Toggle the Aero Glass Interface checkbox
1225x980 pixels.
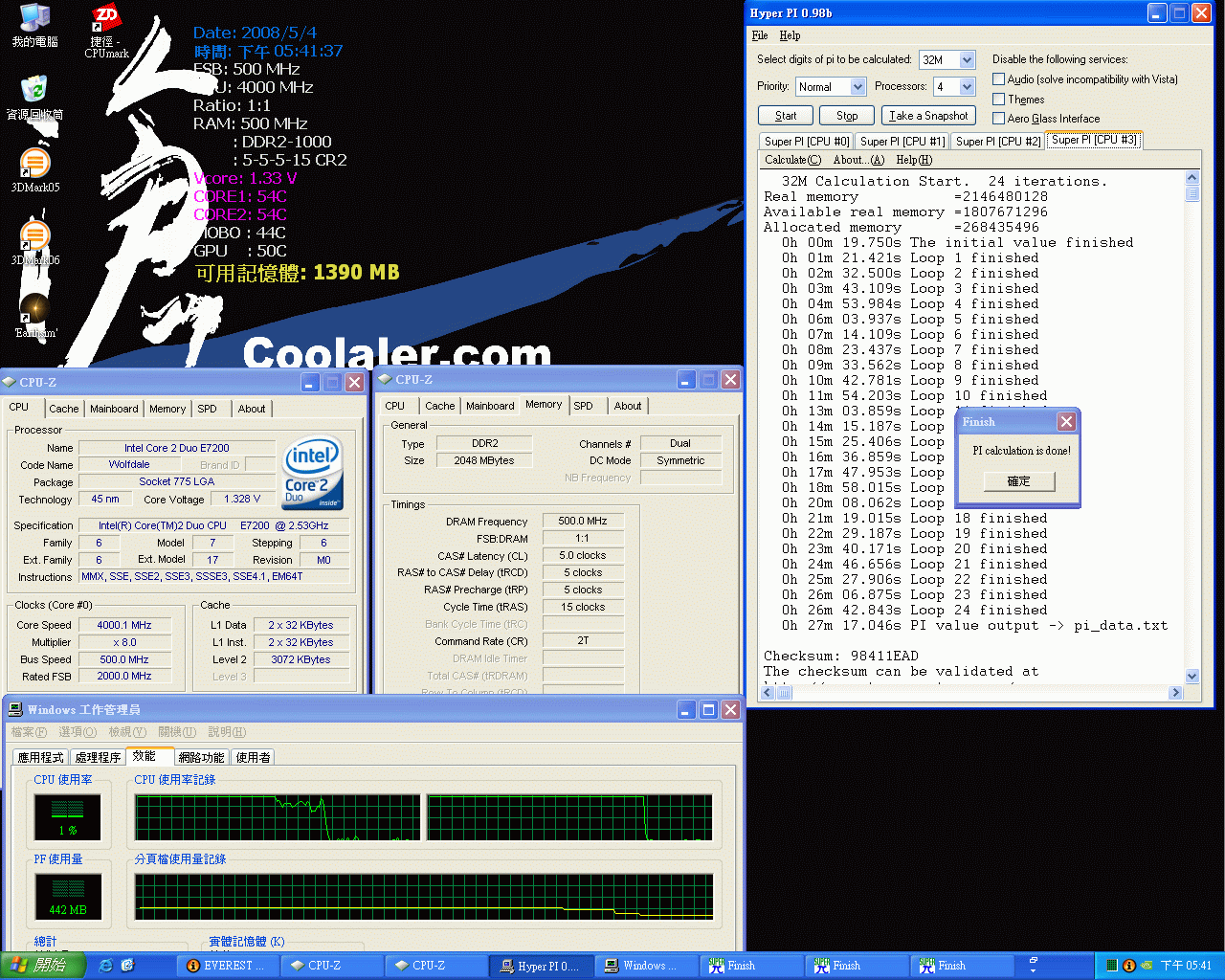click(x=999, y=118)
